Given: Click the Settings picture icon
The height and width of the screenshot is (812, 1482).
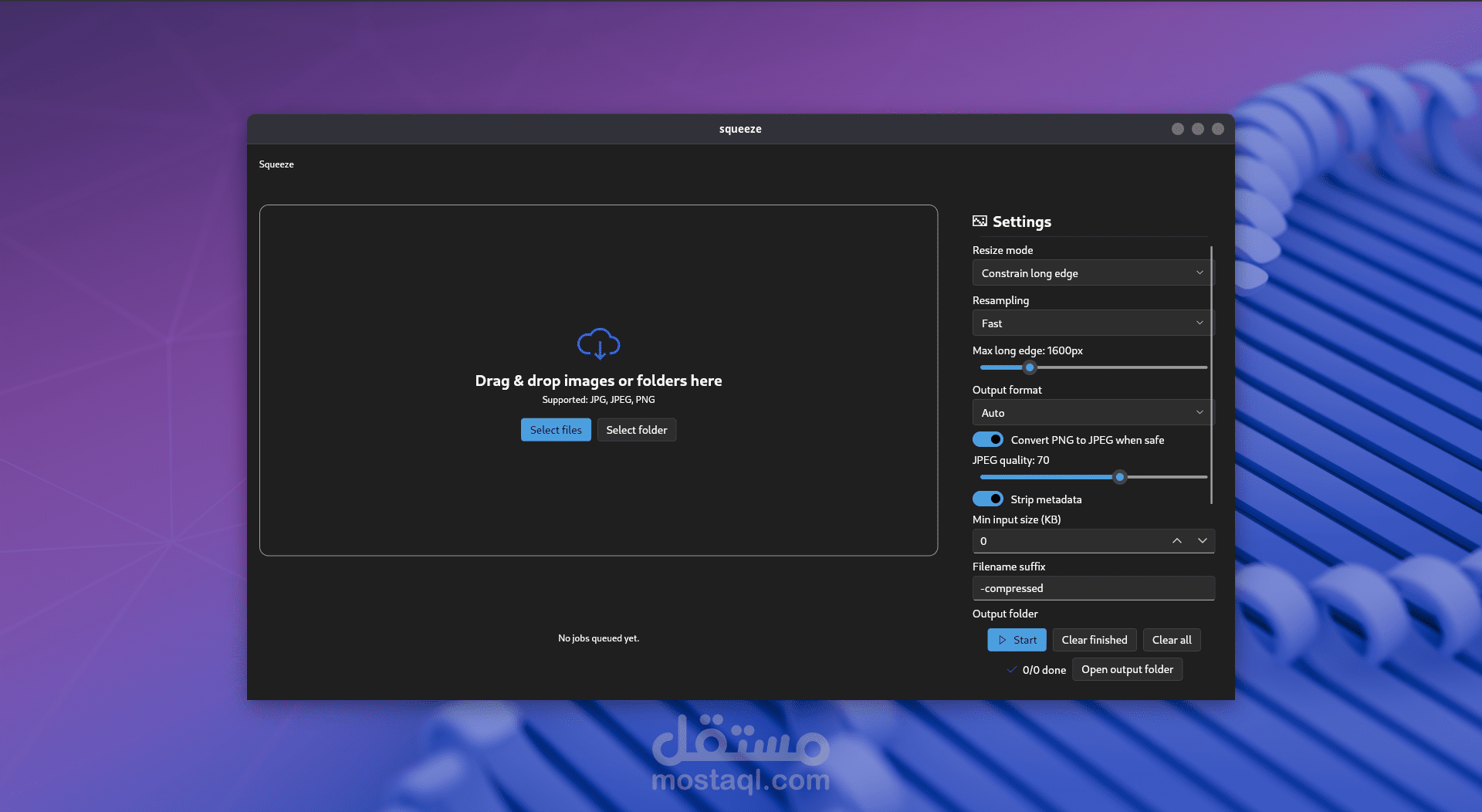Looking at the screenshot, I should (980, 222).
